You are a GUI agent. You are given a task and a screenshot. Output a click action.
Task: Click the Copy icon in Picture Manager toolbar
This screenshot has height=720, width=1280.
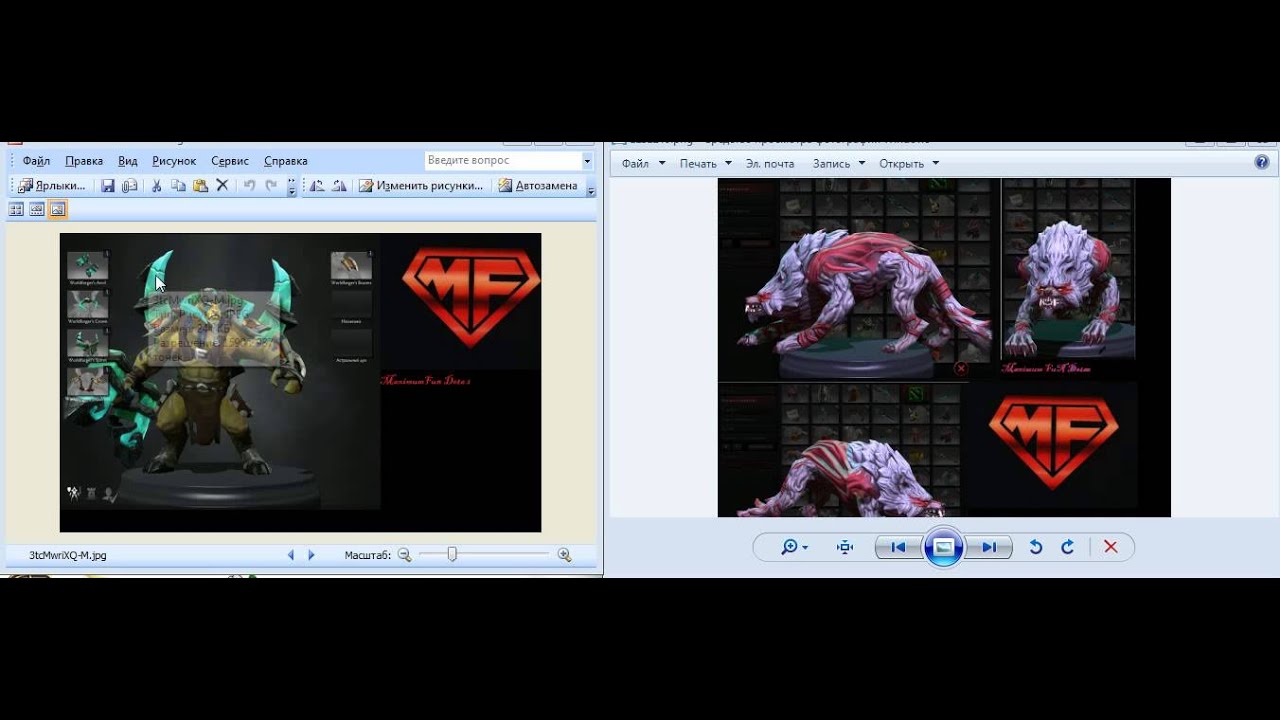pos(178,186)
